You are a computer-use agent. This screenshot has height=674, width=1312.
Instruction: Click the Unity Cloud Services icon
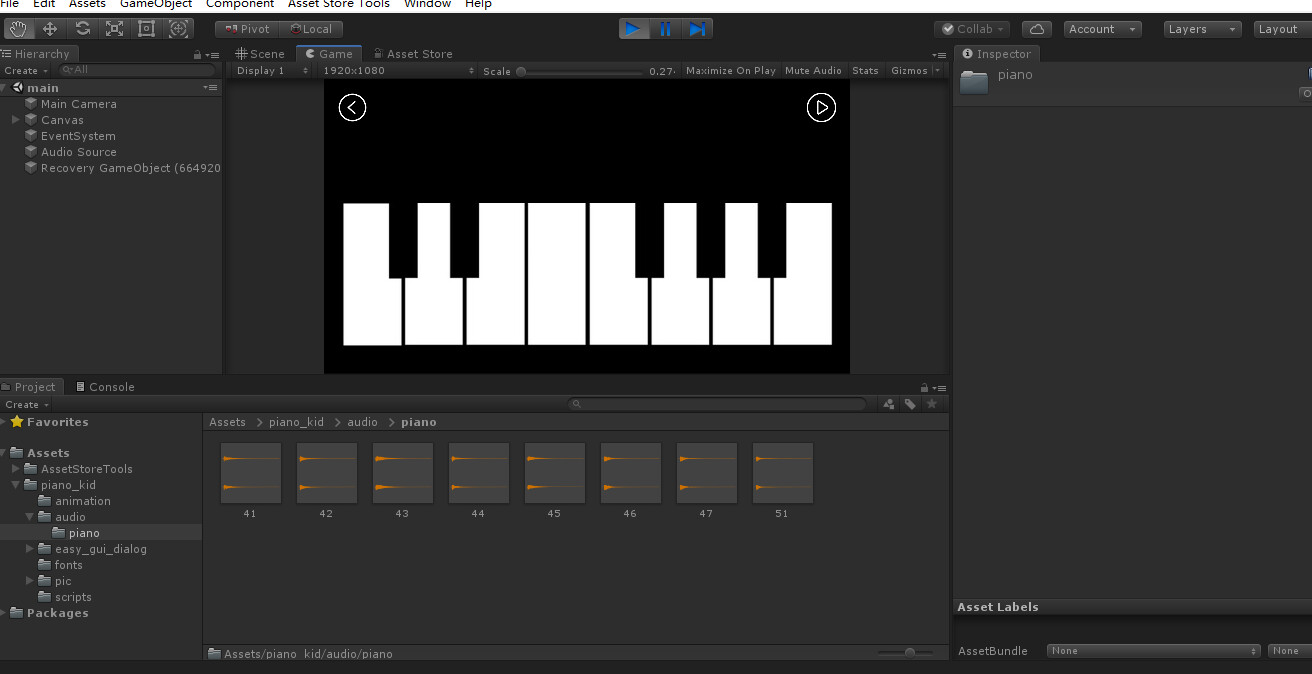tap(1037, 28)
